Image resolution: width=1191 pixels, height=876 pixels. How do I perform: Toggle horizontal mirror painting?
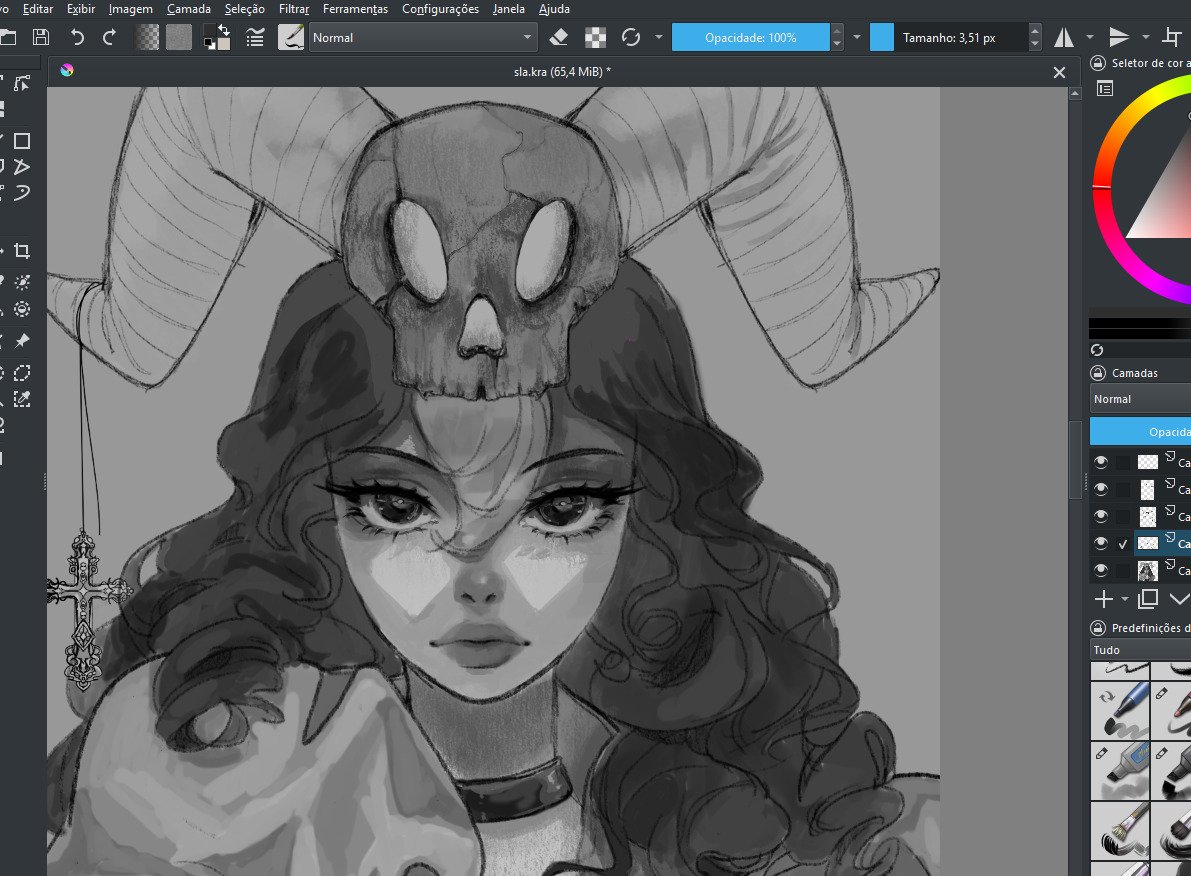coord(1064,37)
